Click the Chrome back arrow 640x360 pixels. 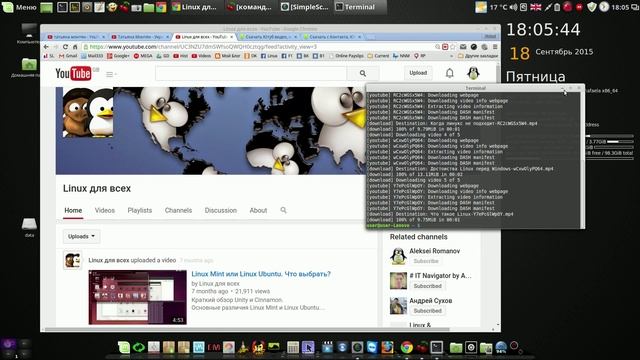[46, 47]
